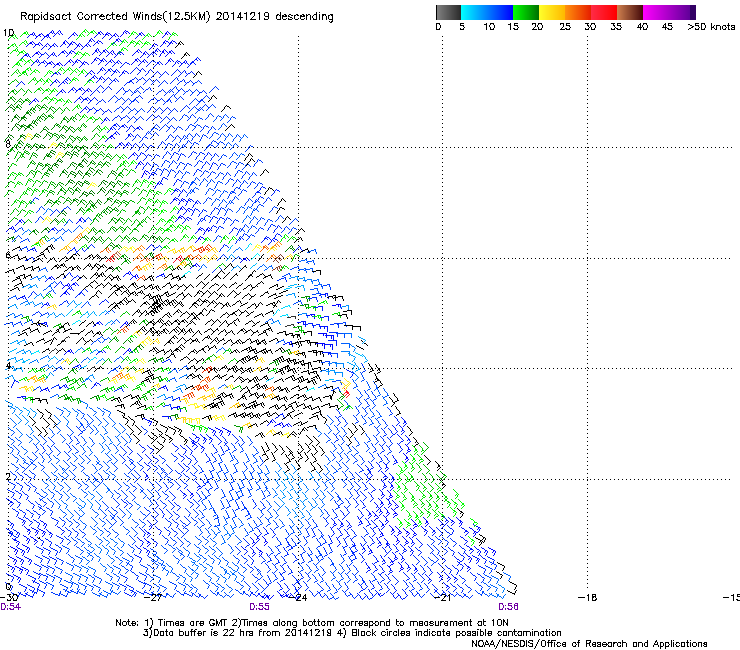Click the '35' legend scale label
The width and height of the screenshot is (740, 650).
616,26
